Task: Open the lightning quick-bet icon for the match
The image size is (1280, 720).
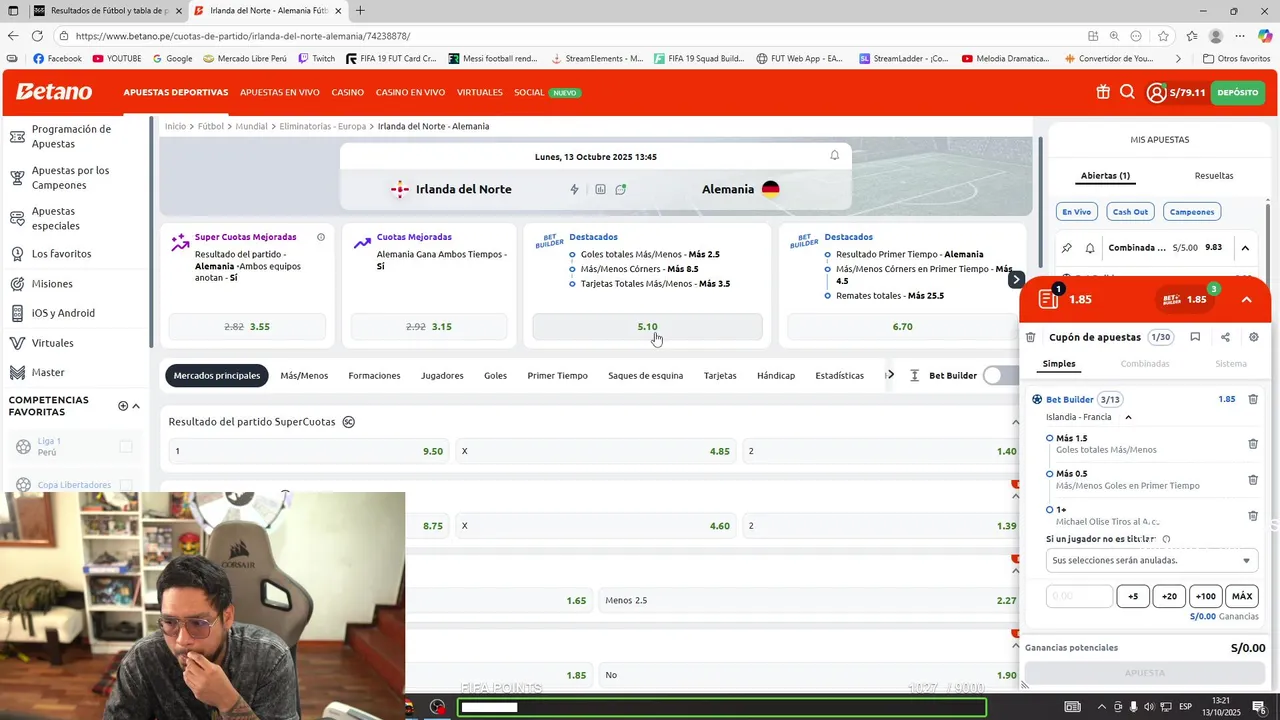Action: point(574,189)
